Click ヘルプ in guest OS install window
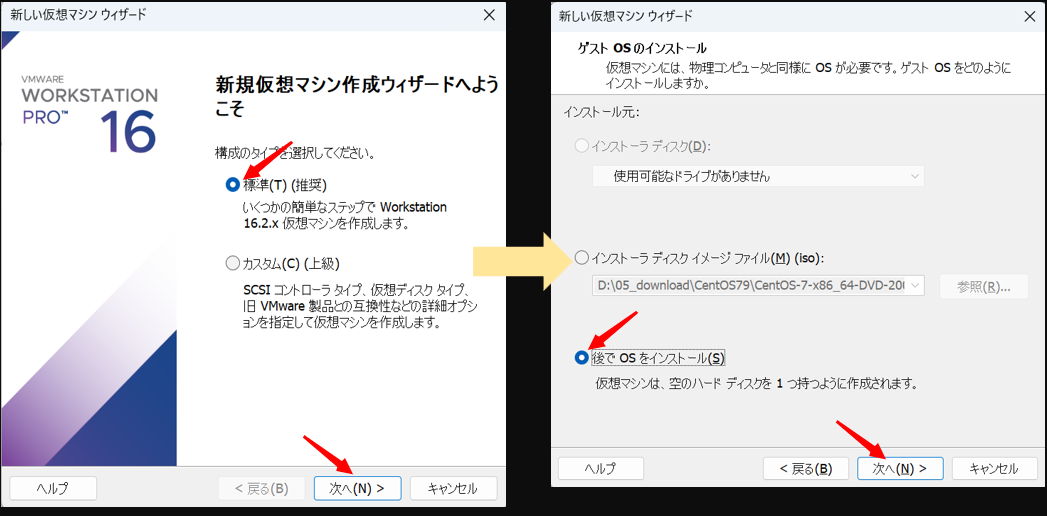The height and width of the screenshot is (516, 1047). pyautogui.click(x=600, y=469)
